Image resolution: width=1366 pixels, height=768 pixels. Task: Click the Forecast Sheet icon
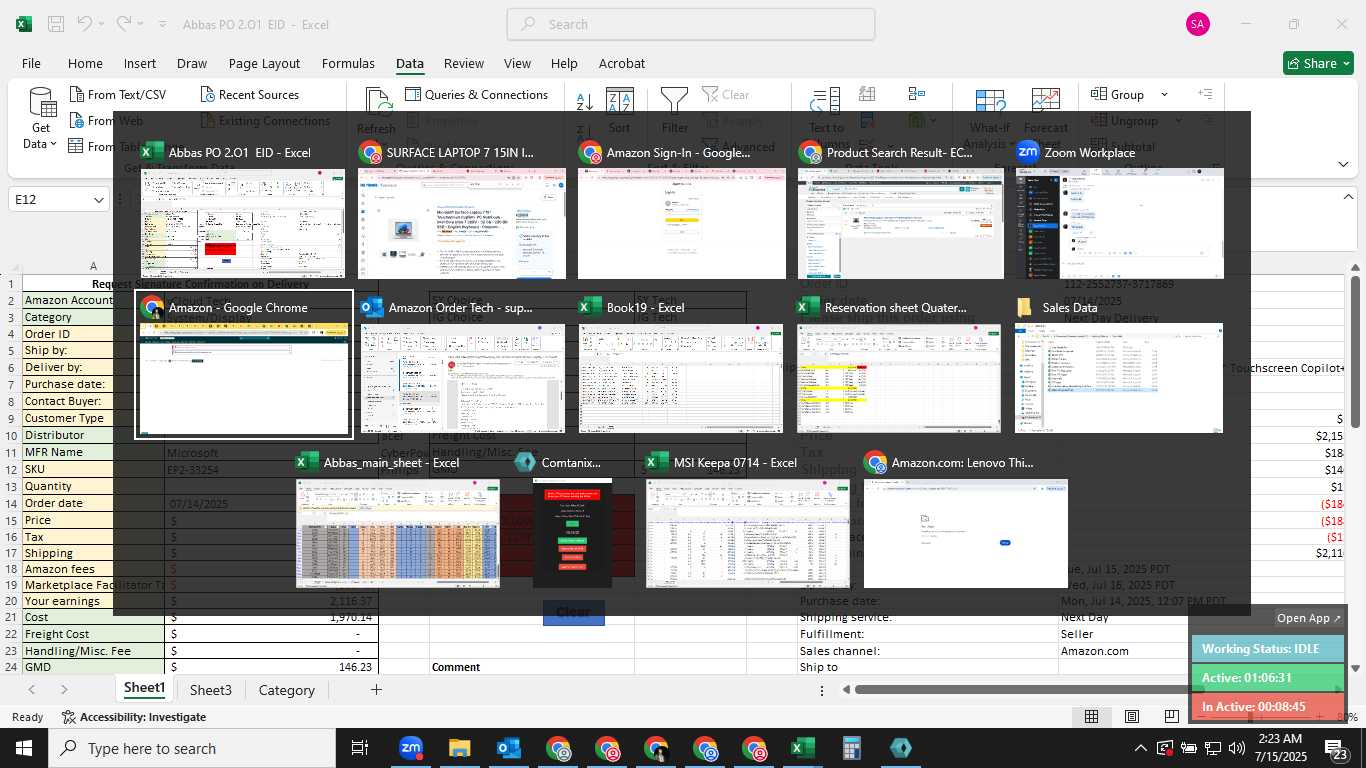click(x=1046, y=110)
